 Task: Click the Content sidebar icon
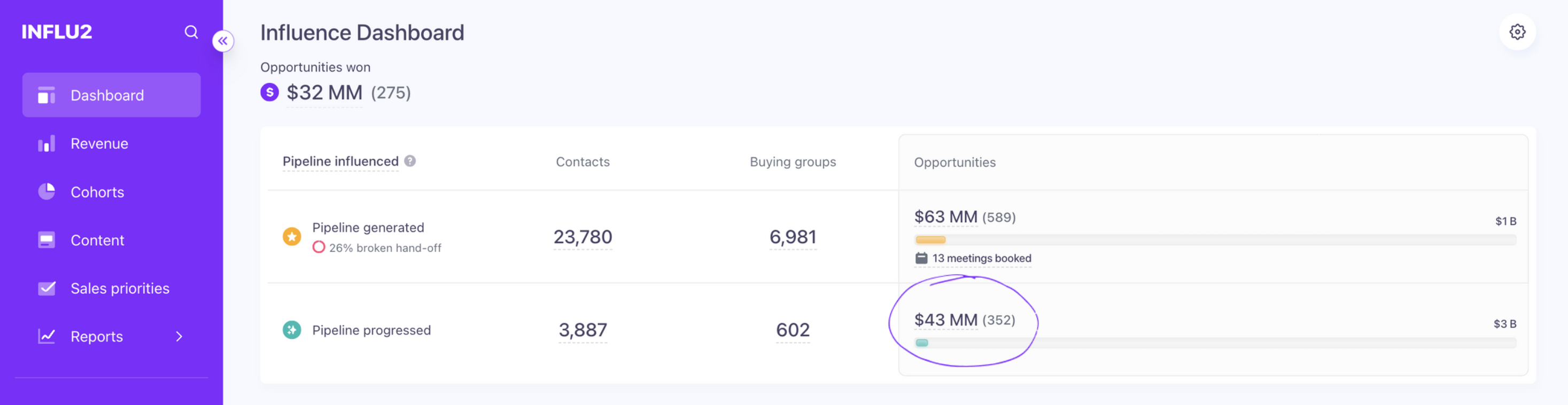click(46, 240)
